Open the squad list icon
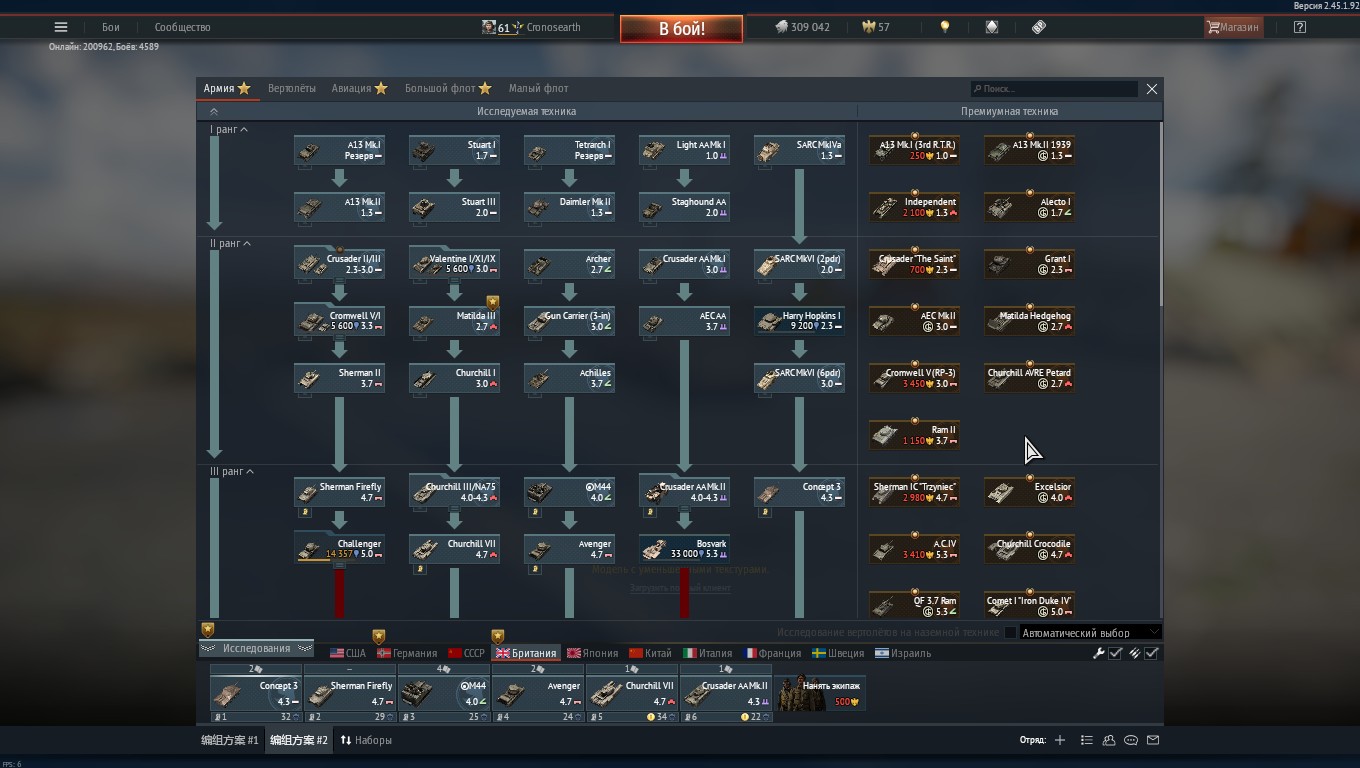 tap(1086, 740)
